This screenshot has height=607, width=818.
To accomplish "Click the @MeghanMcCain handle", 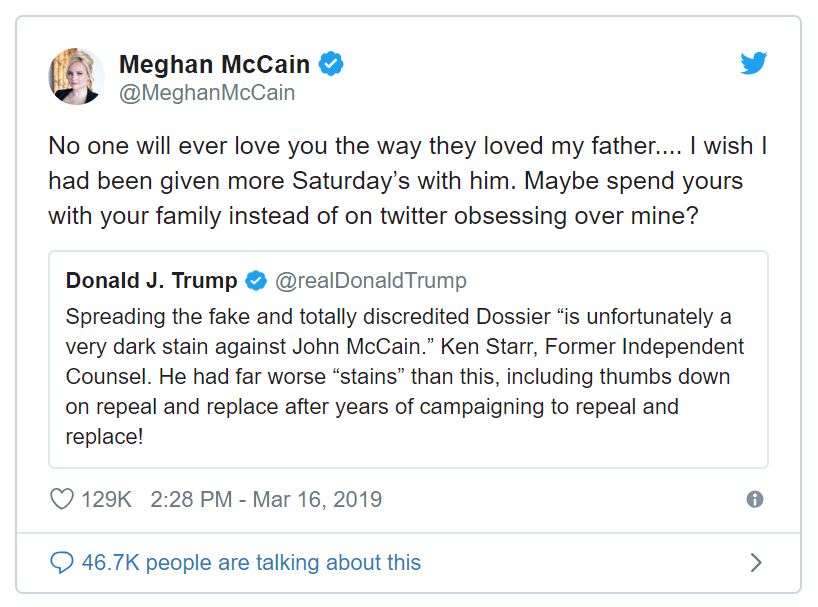I will click(x=206, y=92).
